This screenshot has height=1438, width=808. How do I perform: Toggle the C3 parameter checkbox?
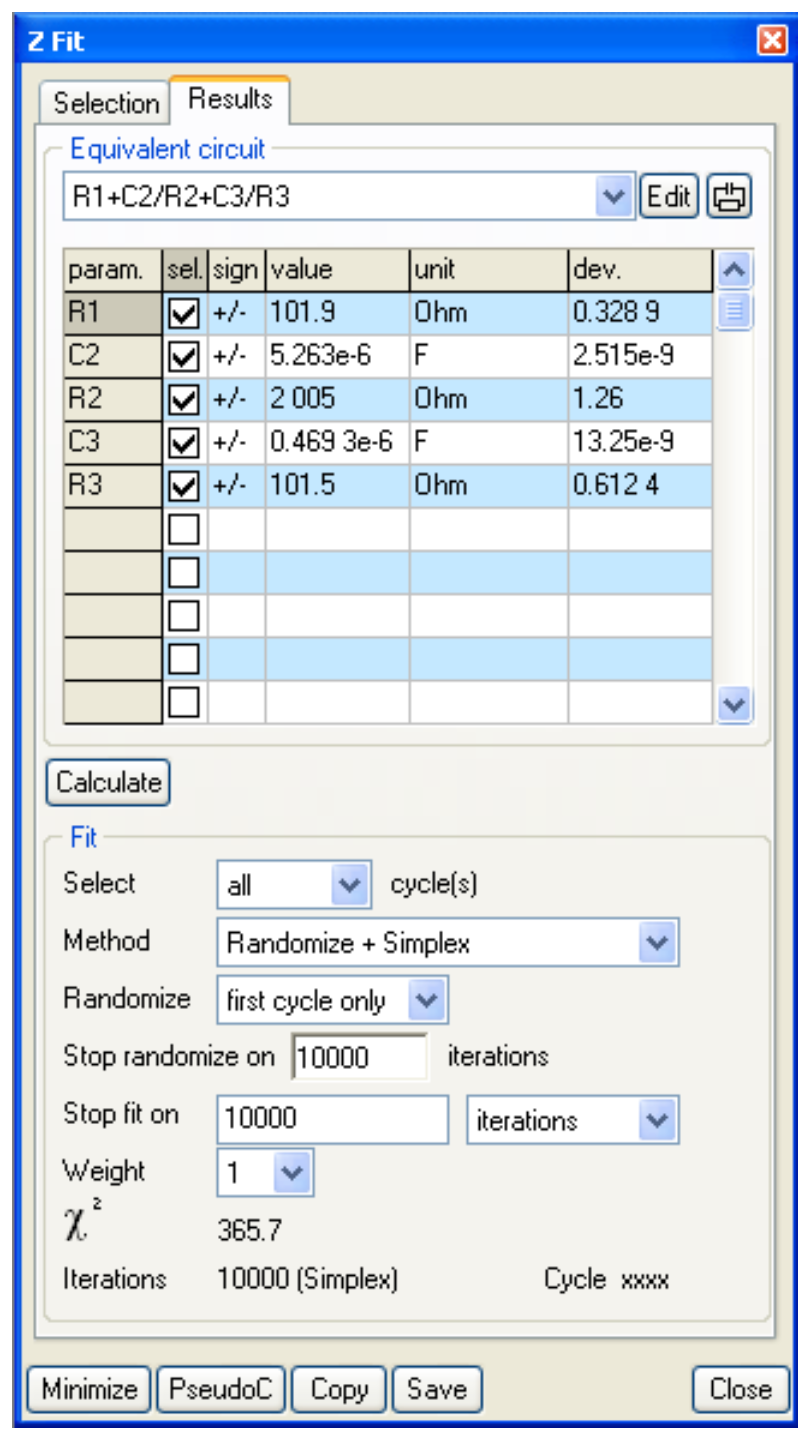(184, 443)
